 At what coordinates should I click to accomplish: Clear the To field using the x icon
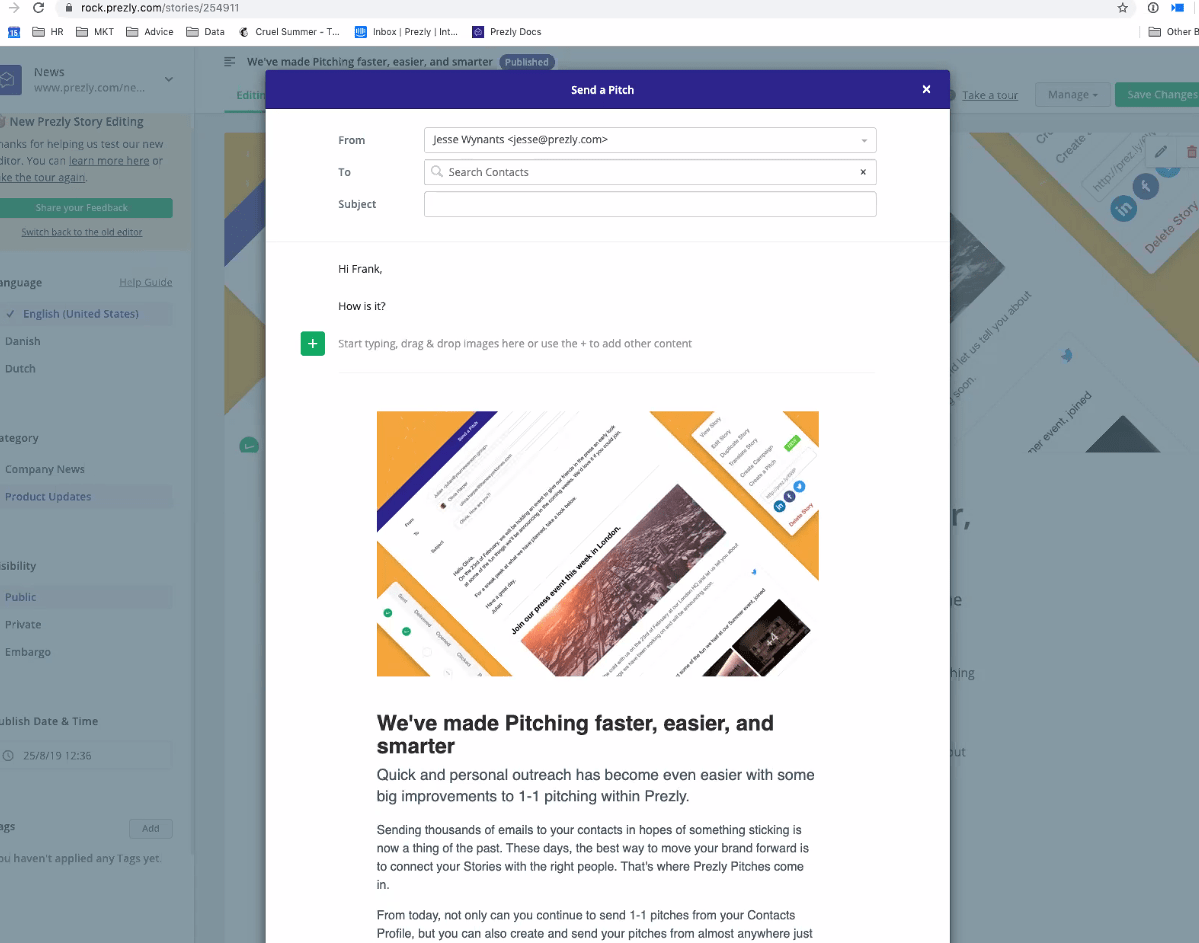[862, 172]
